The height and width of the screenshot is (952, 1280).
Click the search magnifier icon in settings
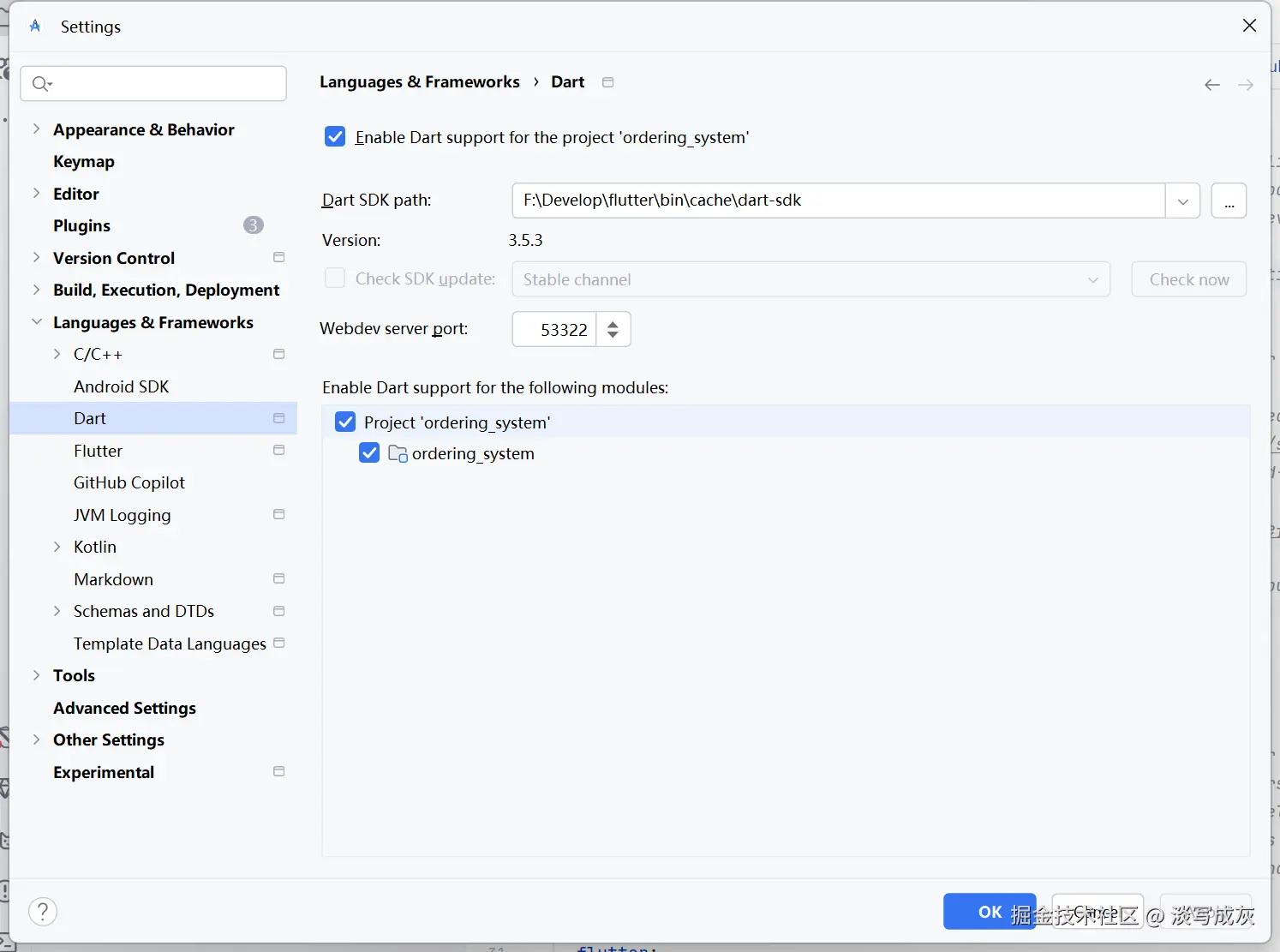click(x=40, y=83)
